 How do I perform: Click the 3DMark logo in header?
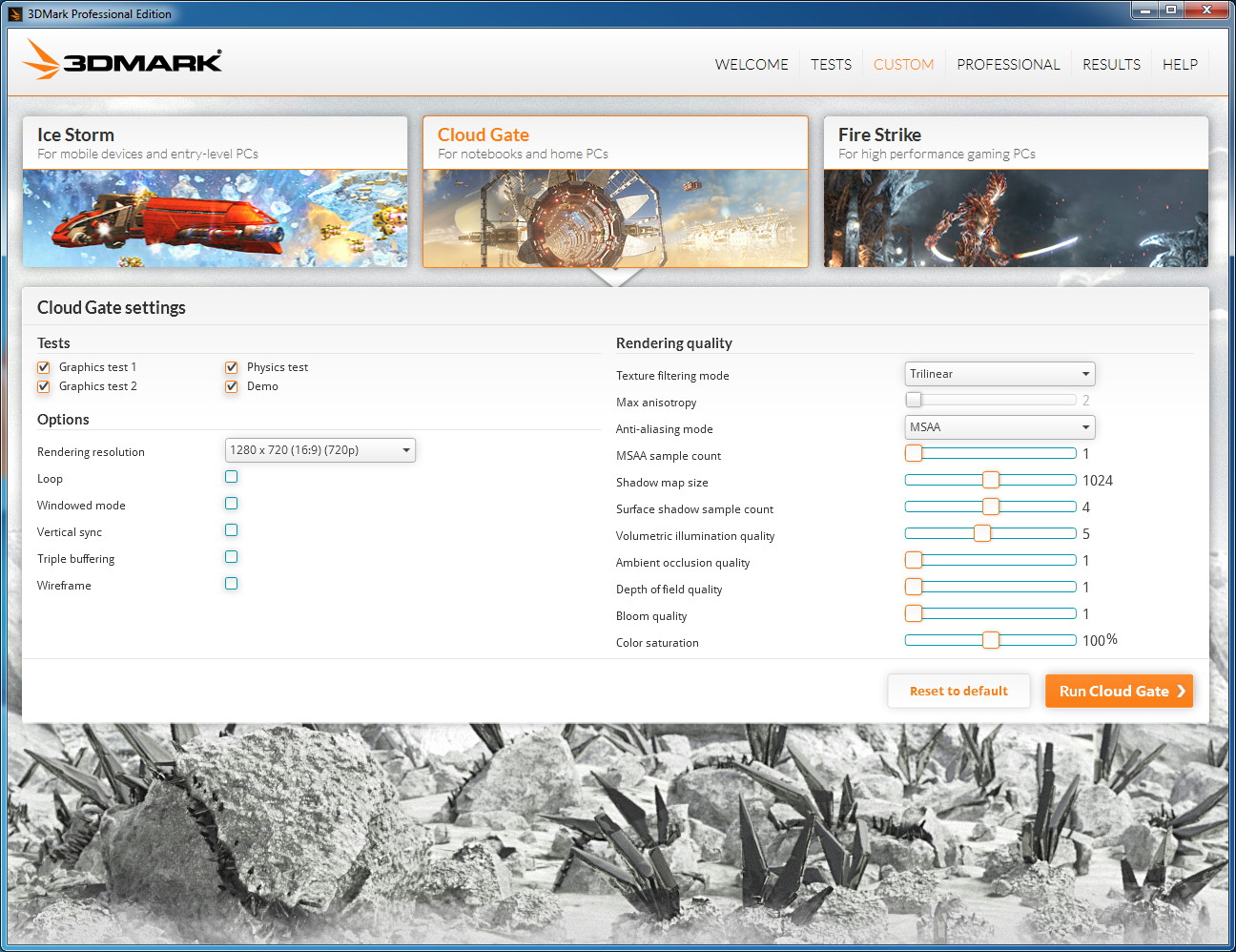point(122,60)
